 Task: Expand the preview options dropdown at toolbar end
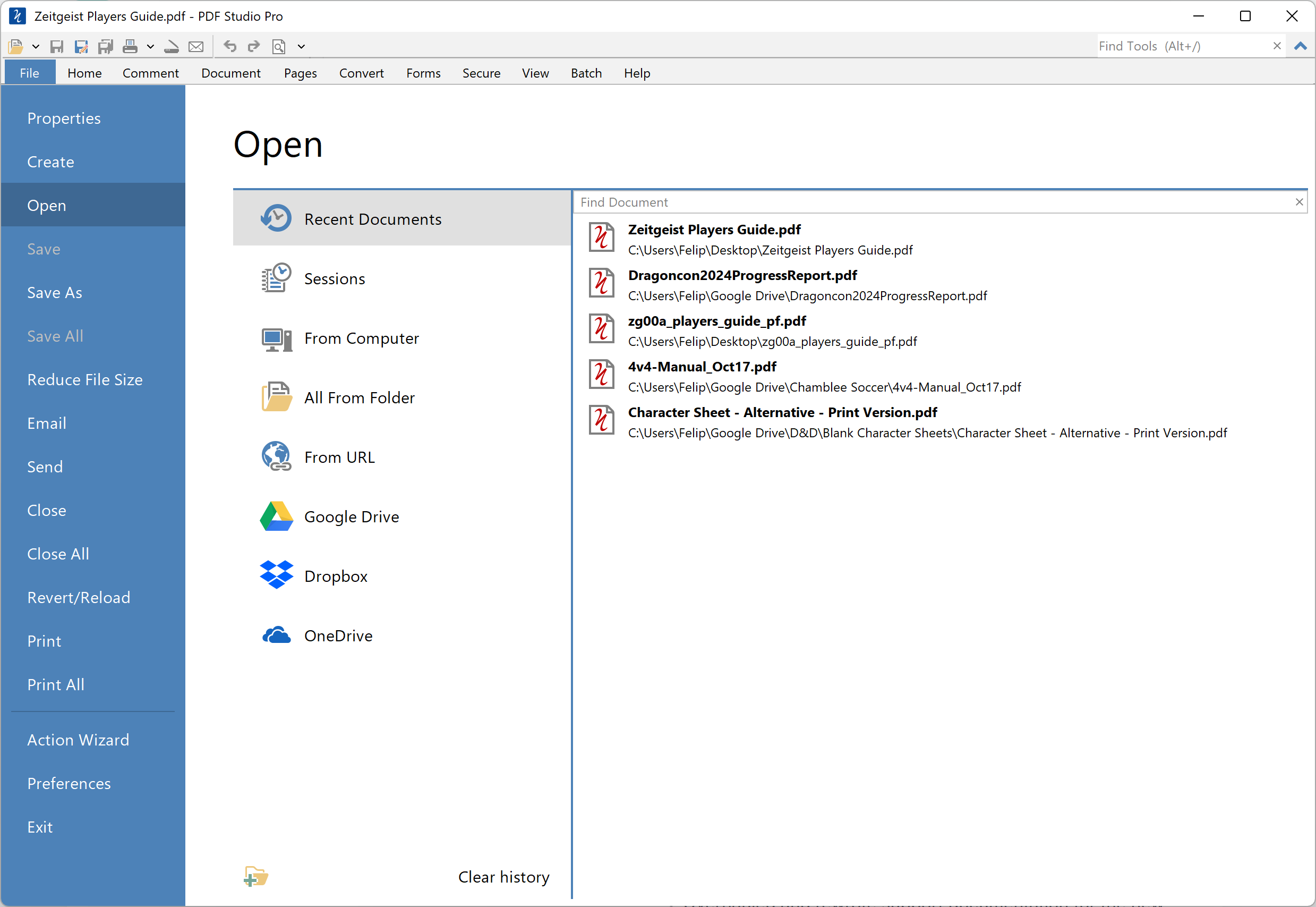pyautogui.click(x=302, y=46)
